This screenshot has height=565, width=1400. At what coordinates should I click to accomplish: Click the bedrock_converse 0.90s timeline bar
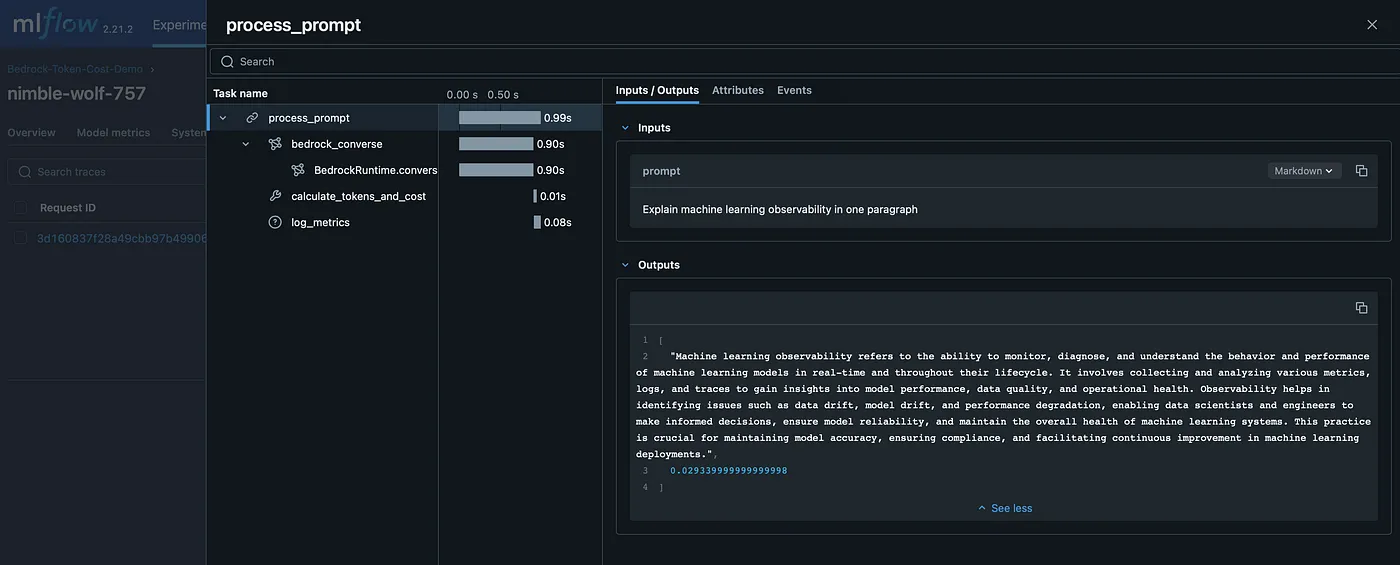(496, 144)
